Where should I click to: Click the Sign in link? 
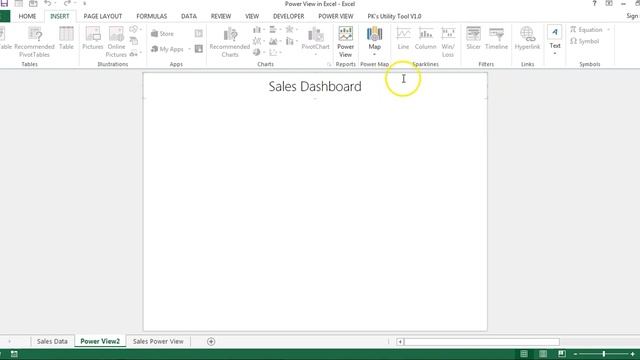pos(633,16)
